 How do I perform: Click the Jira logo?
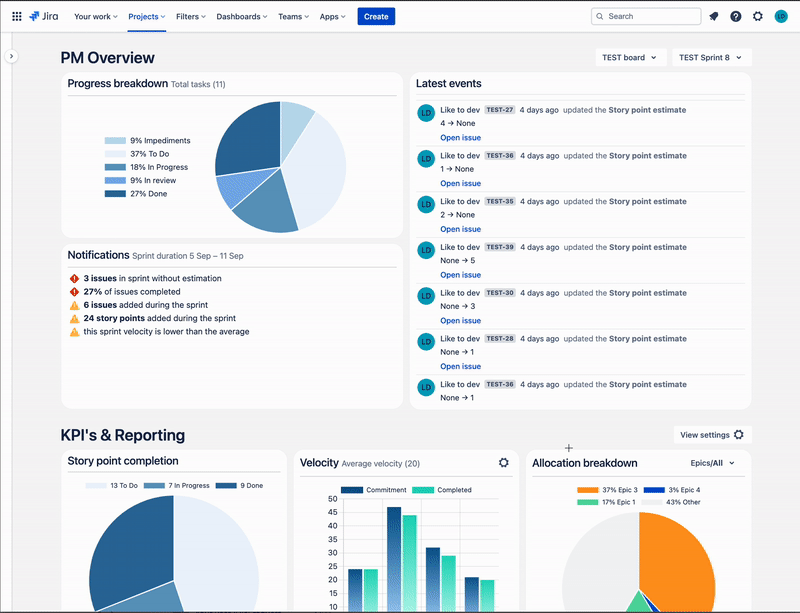(44, 16)
